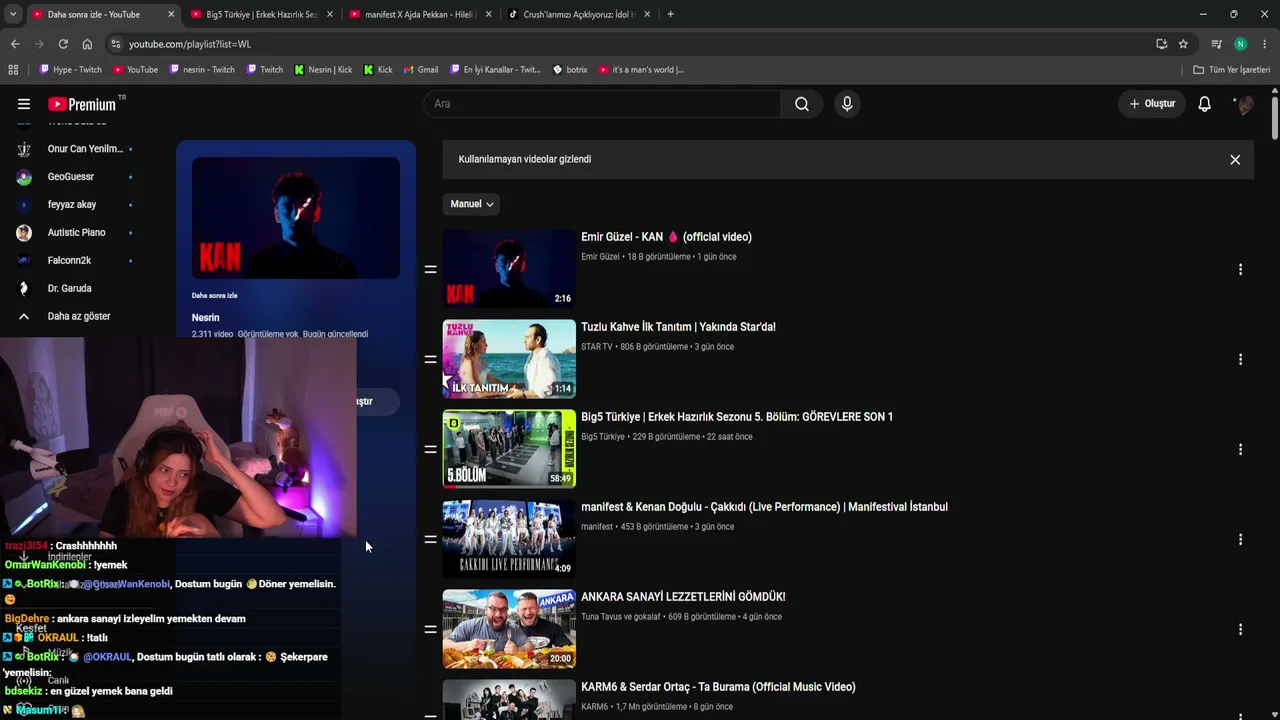Open GeoGuessr channel in sidebar
The image size is (1280, 720).
71,177
